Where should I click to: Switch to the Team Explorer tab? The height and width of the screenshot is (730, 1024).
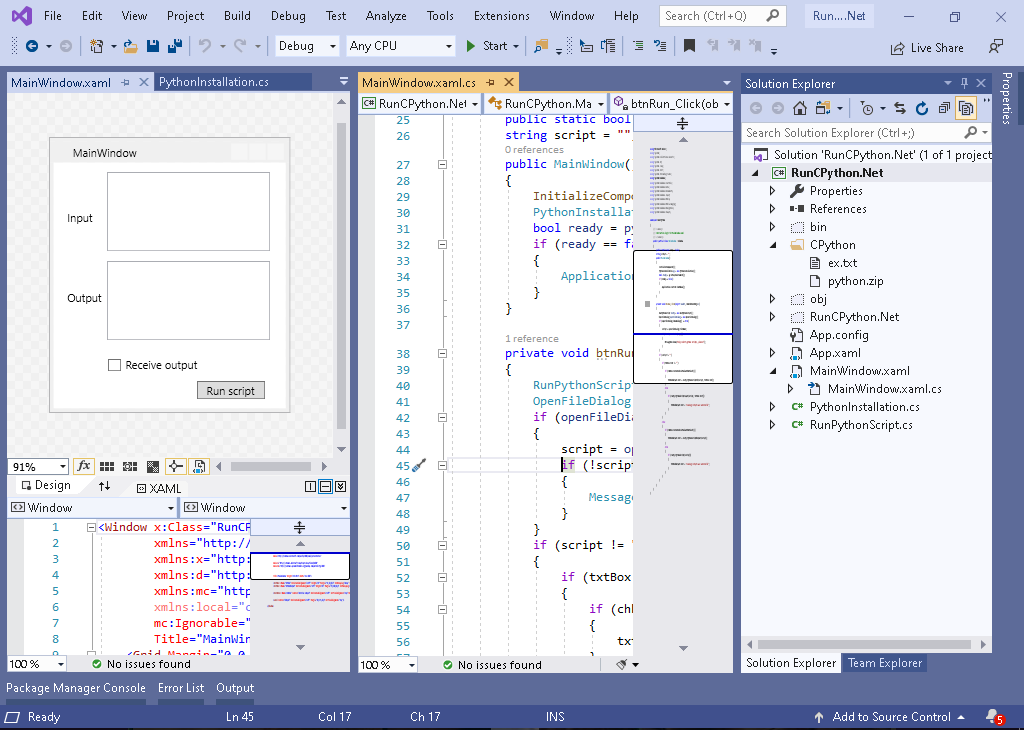pyautogui.click(x=885, y=663)
